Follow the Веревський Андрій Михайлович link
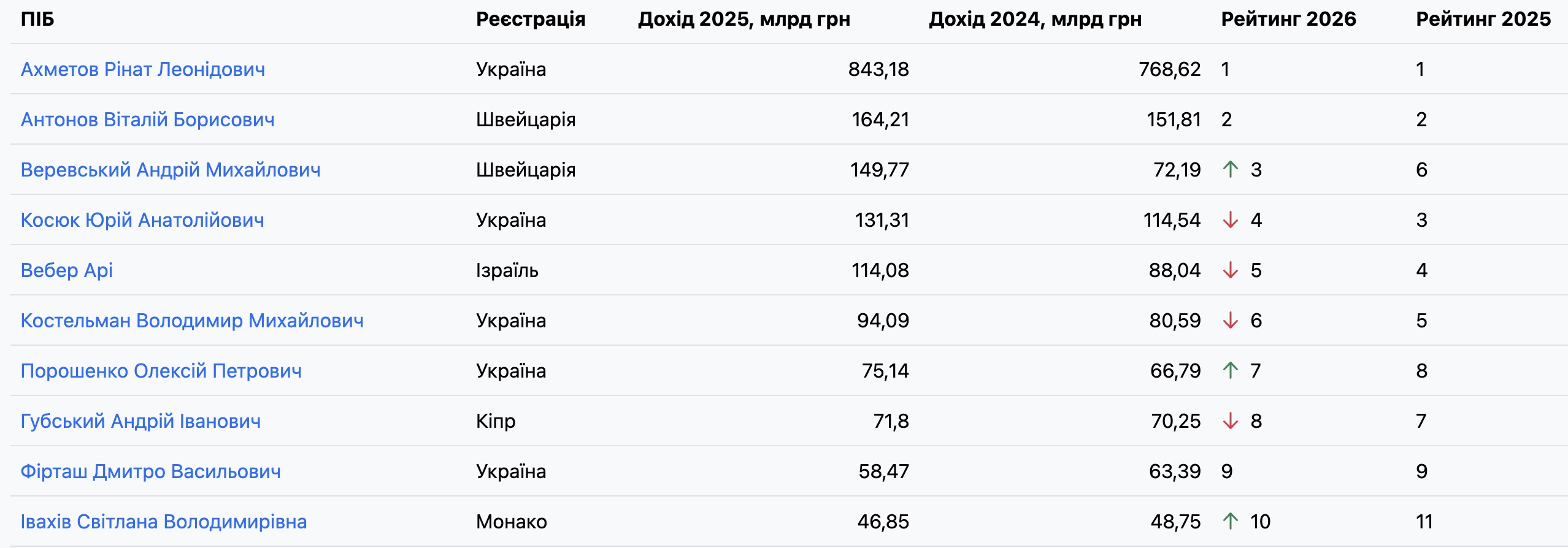1568x548 pixels. pos(171,170)
